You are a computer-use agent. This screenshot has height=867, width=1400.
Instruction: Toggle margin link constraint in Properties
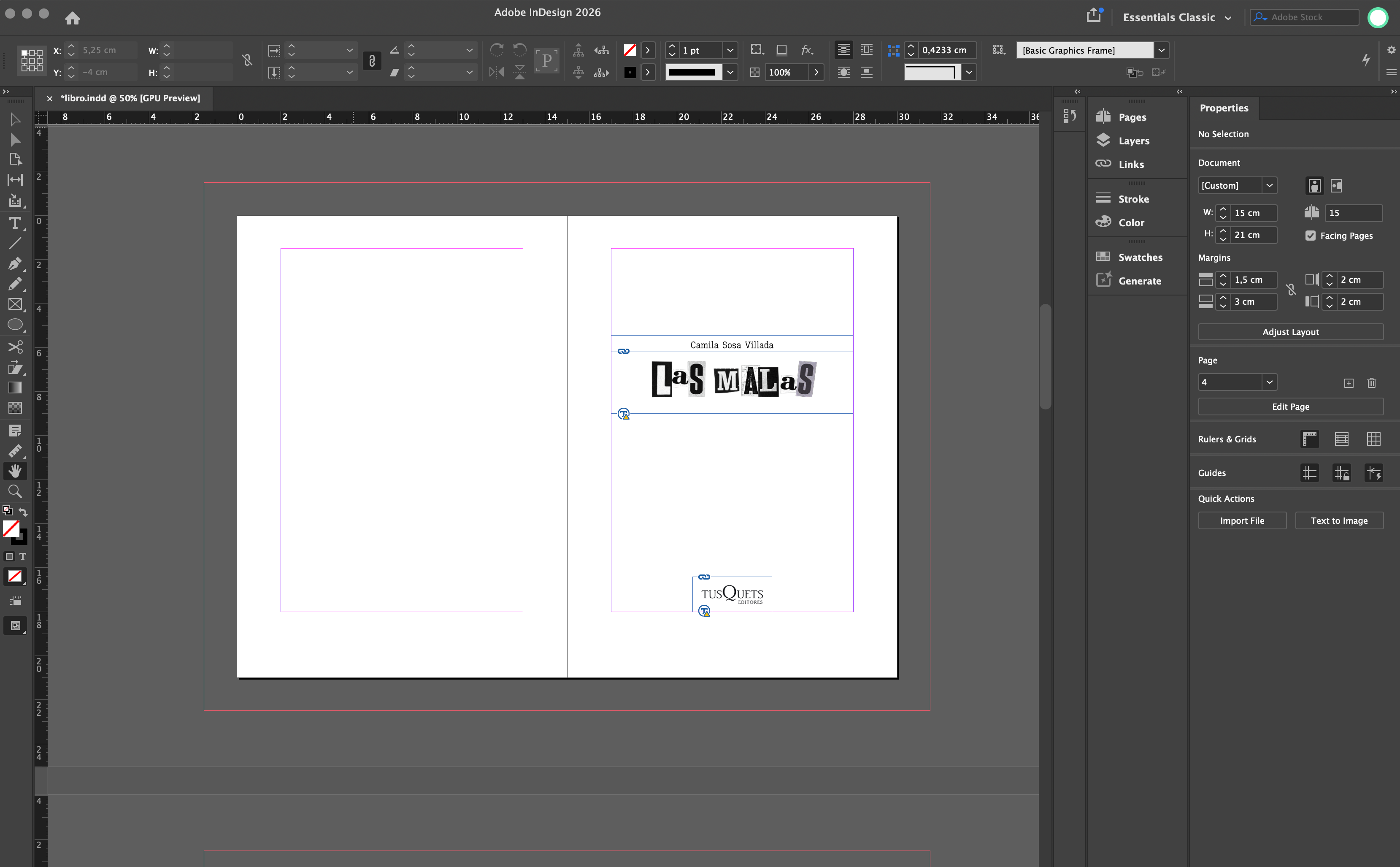coord(1291,290)
